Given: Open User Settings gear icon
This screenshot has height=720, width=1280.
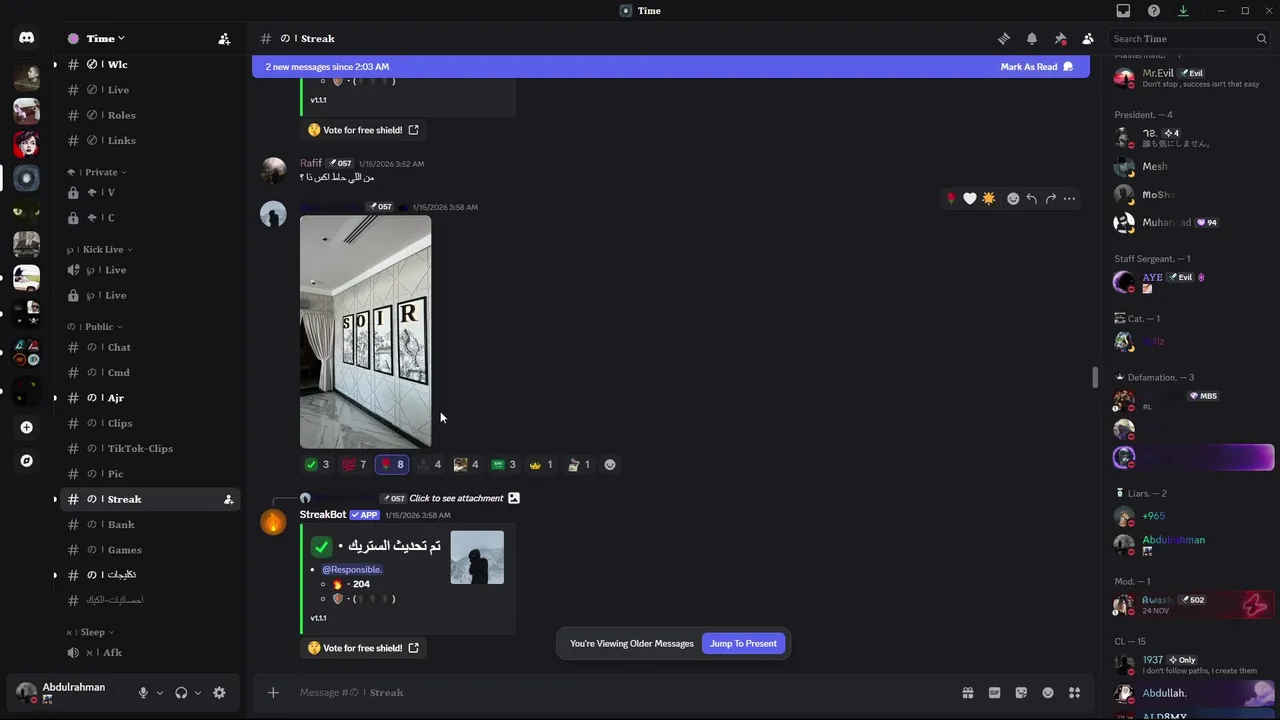Looking at the screenshot, I should click(219, 693).
